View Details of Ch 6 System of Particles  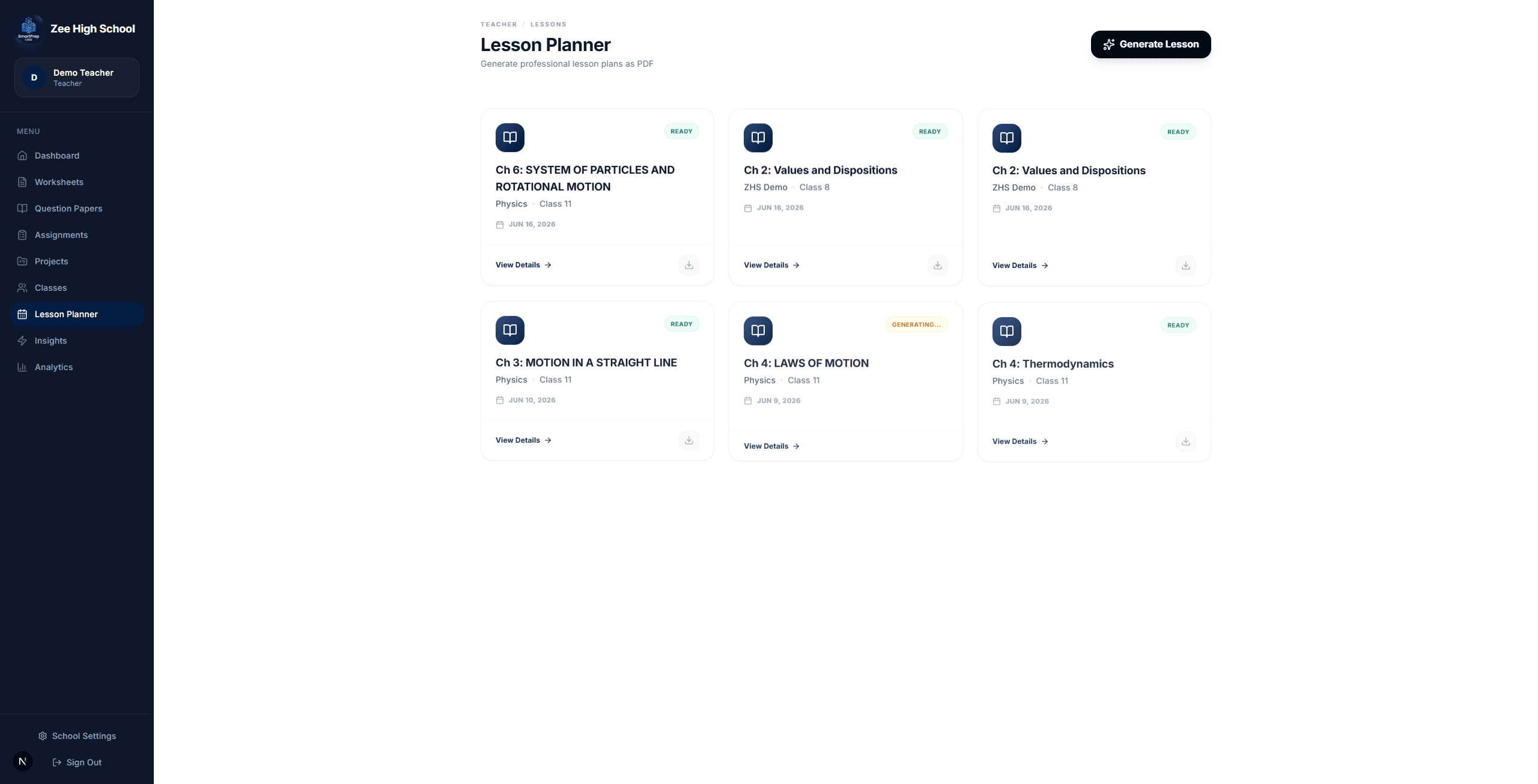tap(523, 265)
